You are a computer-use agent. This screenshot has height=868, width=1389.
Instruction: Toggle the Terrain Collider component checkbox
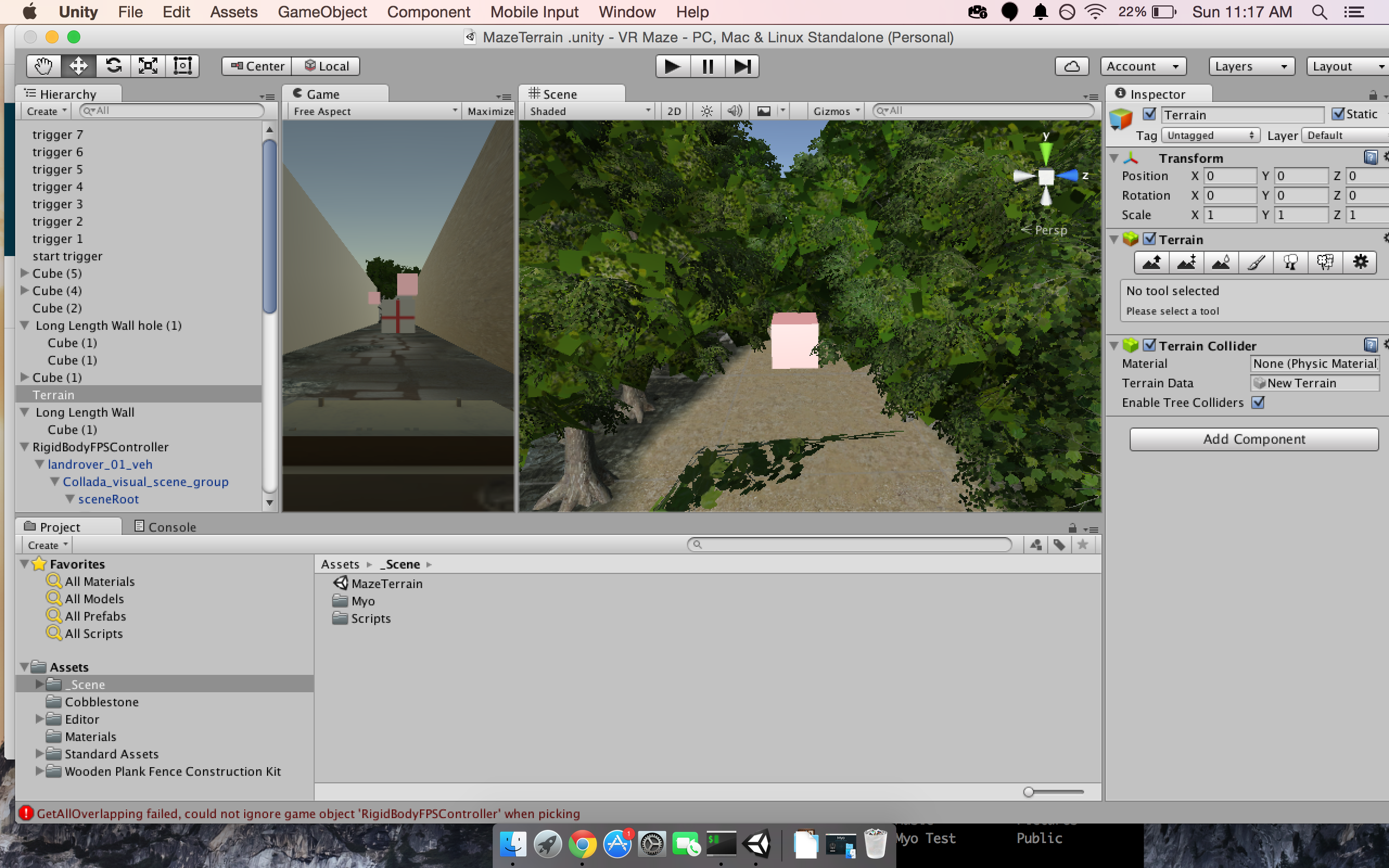(1149, 346)
